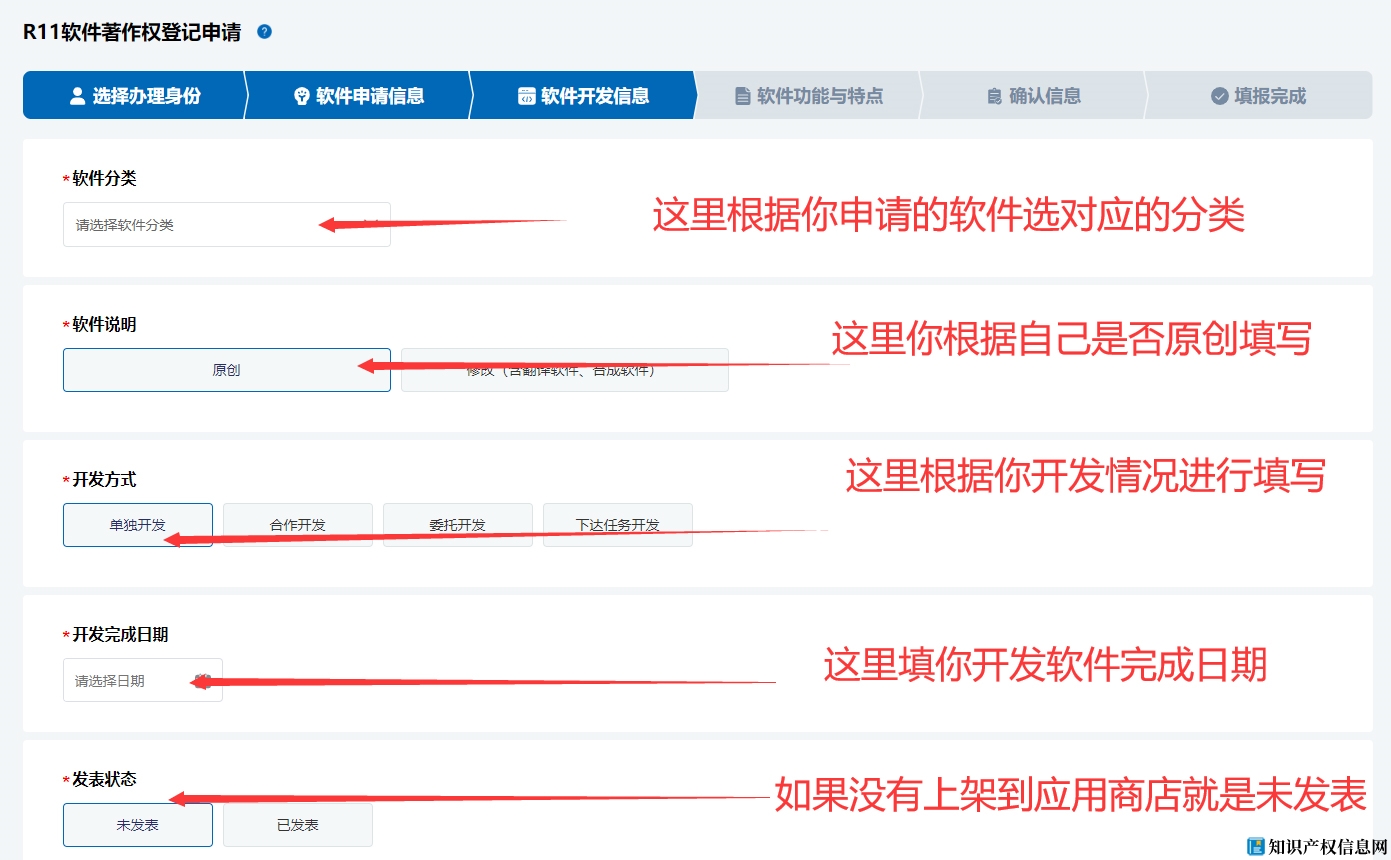
Task: Set publication status to 已发表
Action: [x=297, y=826]
